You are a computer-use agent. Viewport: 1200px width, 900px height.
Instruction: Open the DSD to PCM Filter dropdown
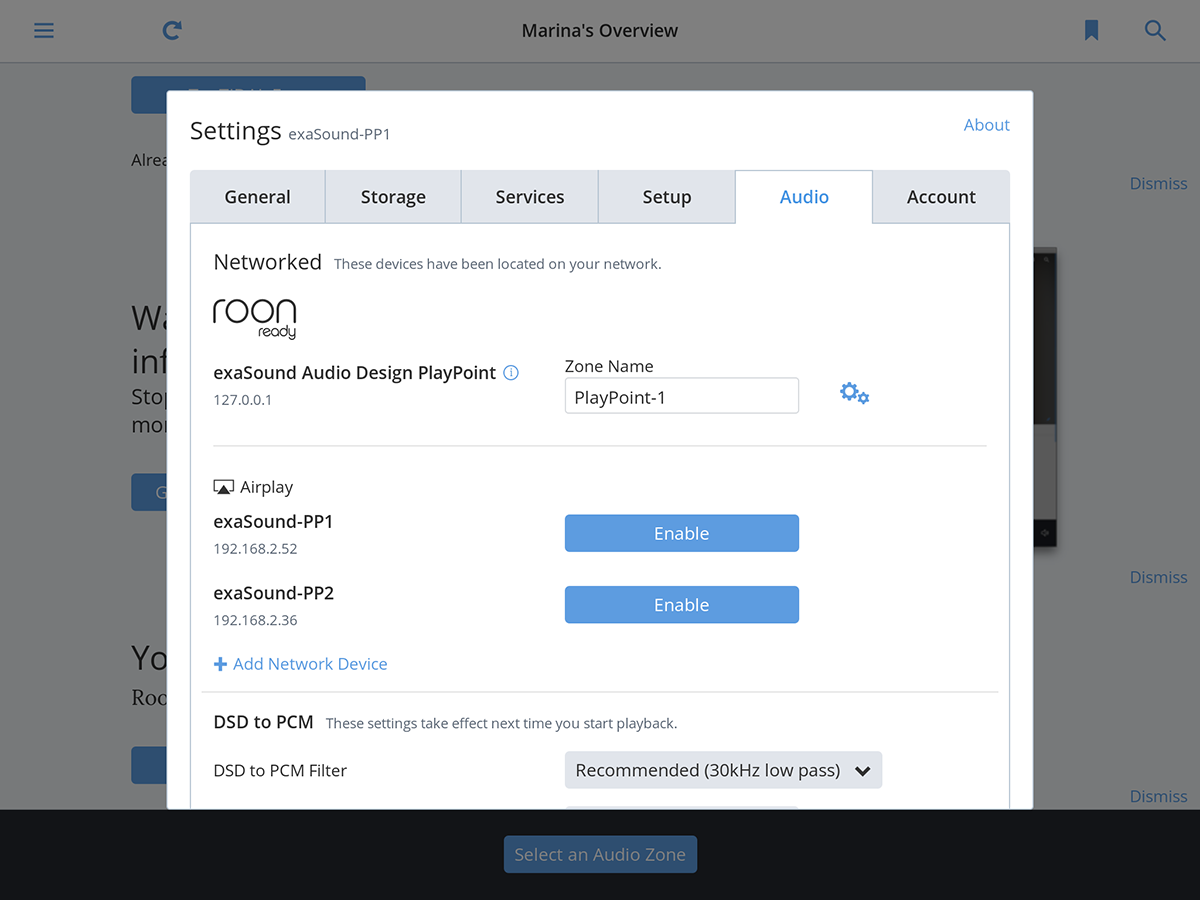pos(724,770)
